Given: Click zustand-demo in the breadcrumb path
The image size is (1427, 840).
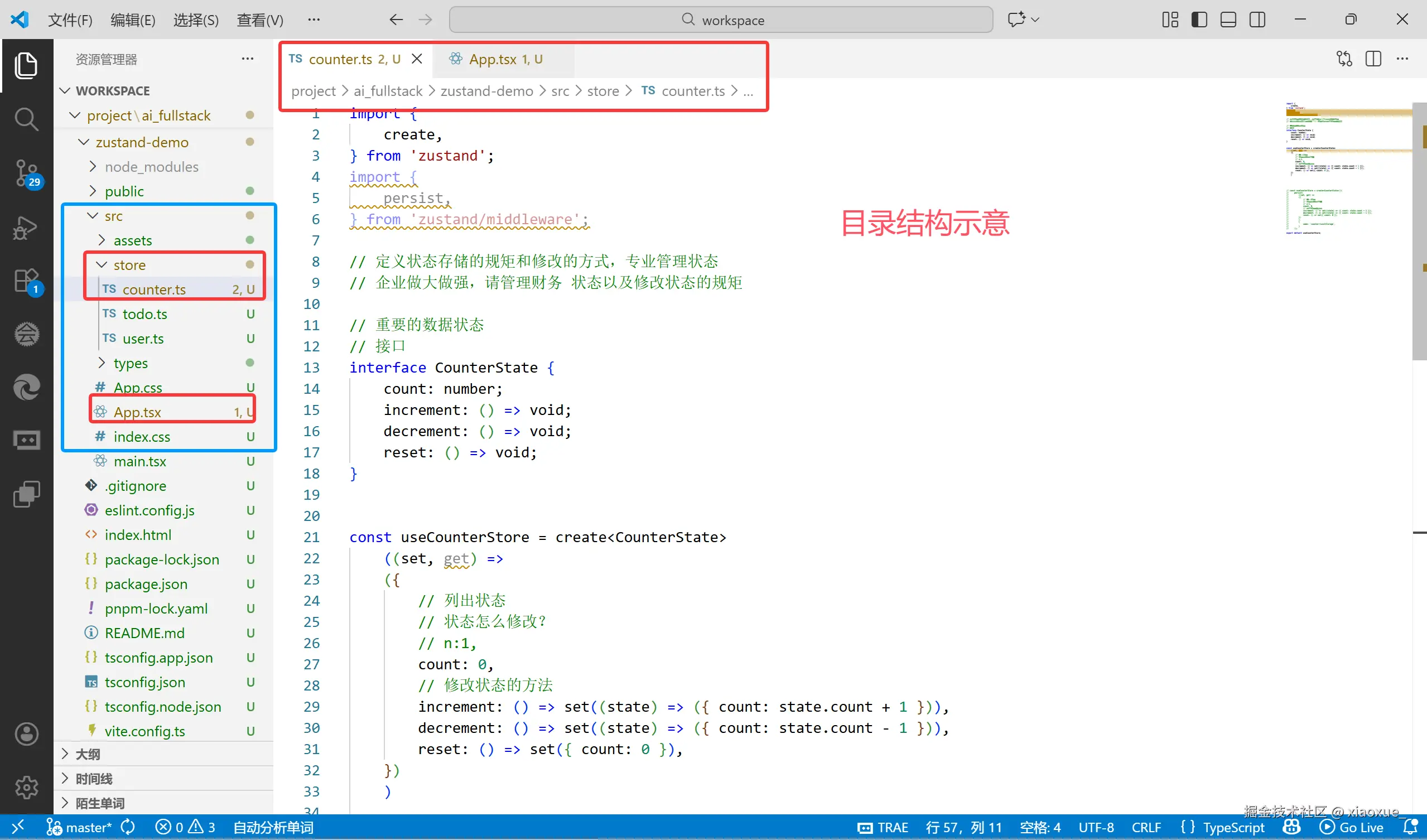Looking at the screenshot, I should [487, 90].
